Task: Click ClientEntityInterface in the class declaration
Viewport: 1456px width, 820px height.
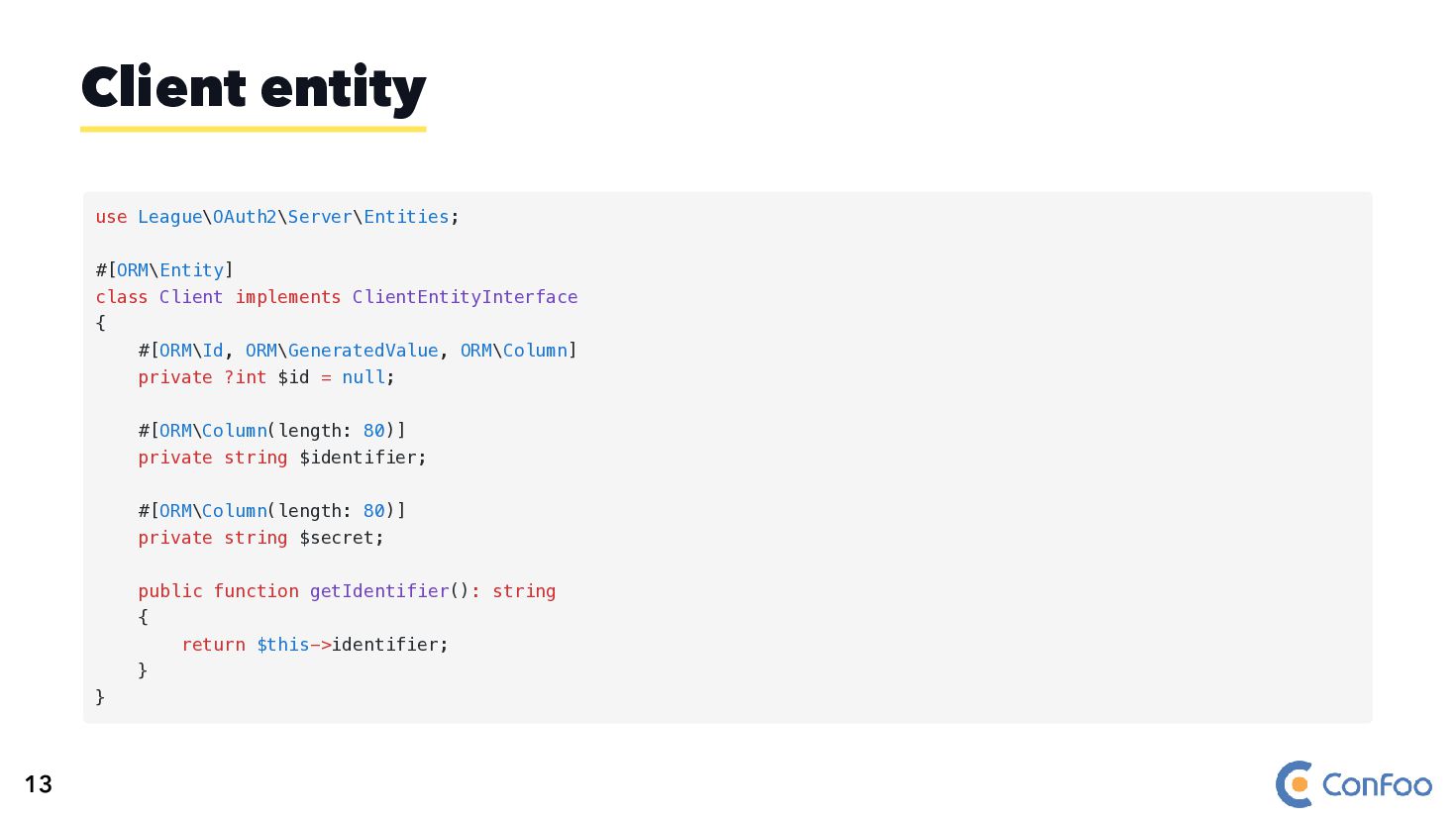Action: click(x=465, y=297)
